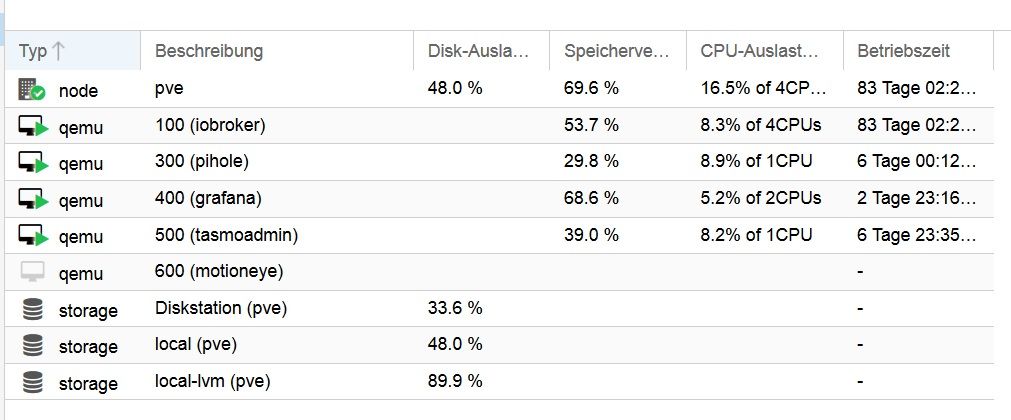
Task: Click the running VM icon for iobroker
Action: click(x=34, y=126)
